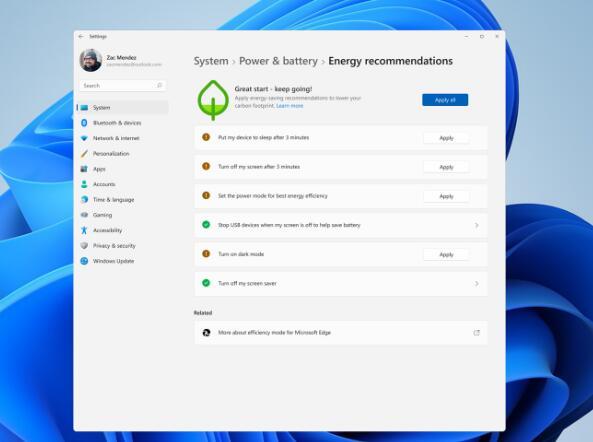Click warning icon beside power mode row
This screenshot has height=442, width=593.
pos(206,195)
